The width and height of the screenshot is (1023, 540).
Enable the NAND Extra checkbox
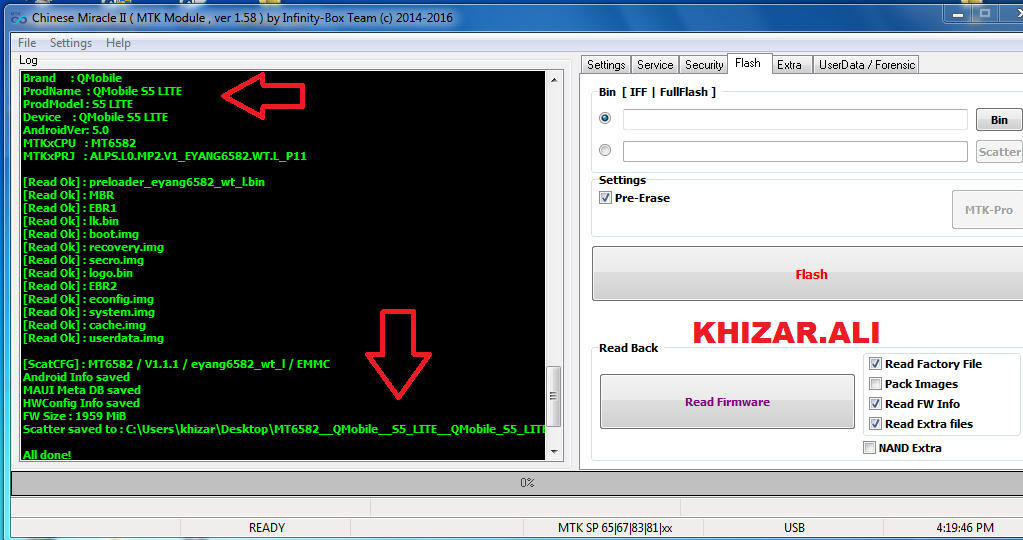pyautogui.click(x=869, y=447)
